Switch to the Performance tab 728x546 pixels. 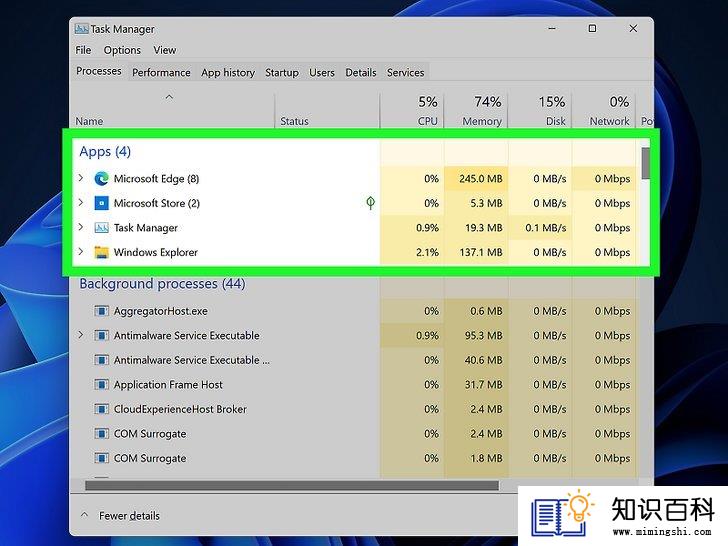[x=161, y=72]
